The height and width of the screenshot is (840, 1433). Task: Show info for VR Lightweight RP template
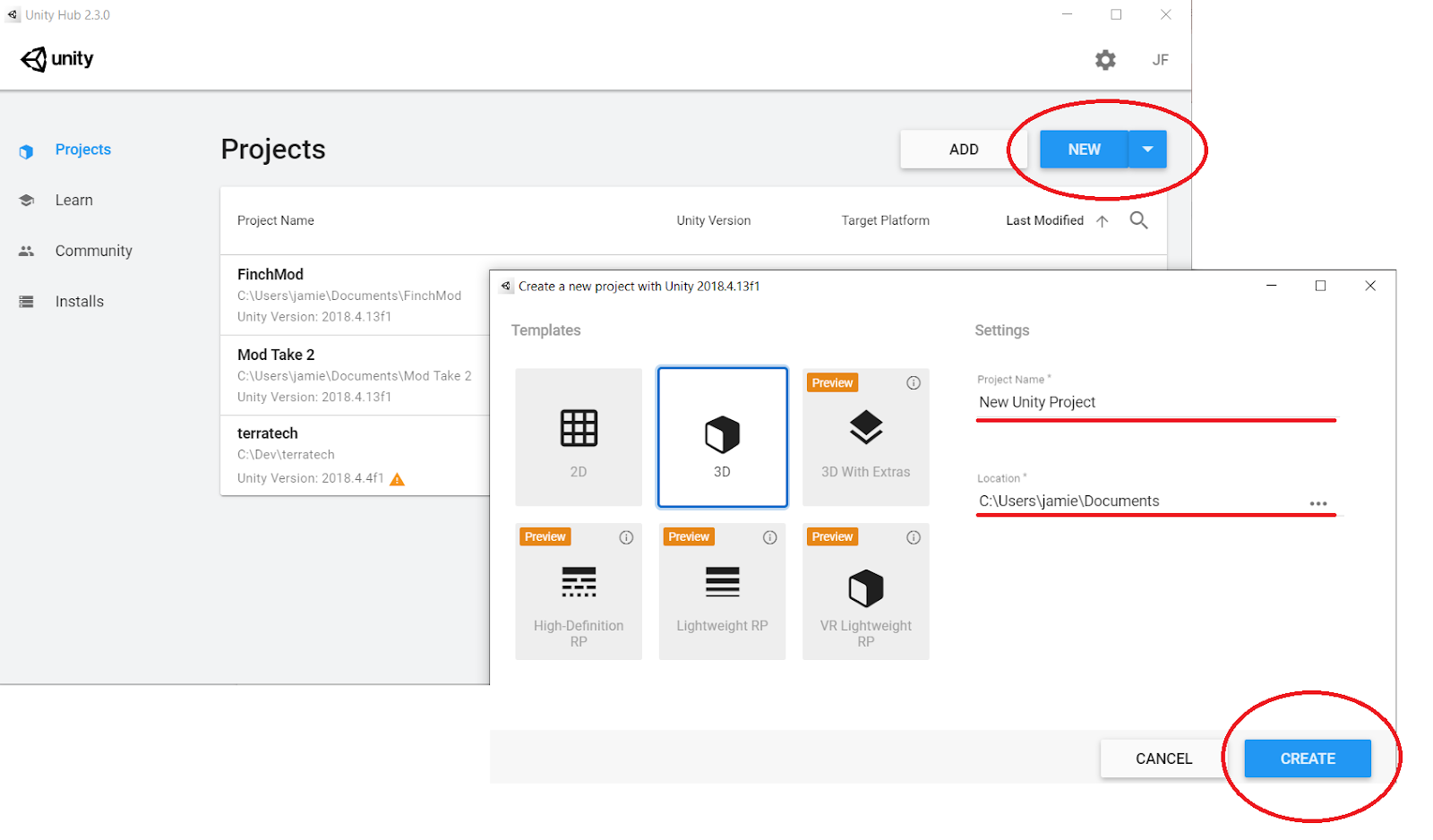(x=913, y=537)
